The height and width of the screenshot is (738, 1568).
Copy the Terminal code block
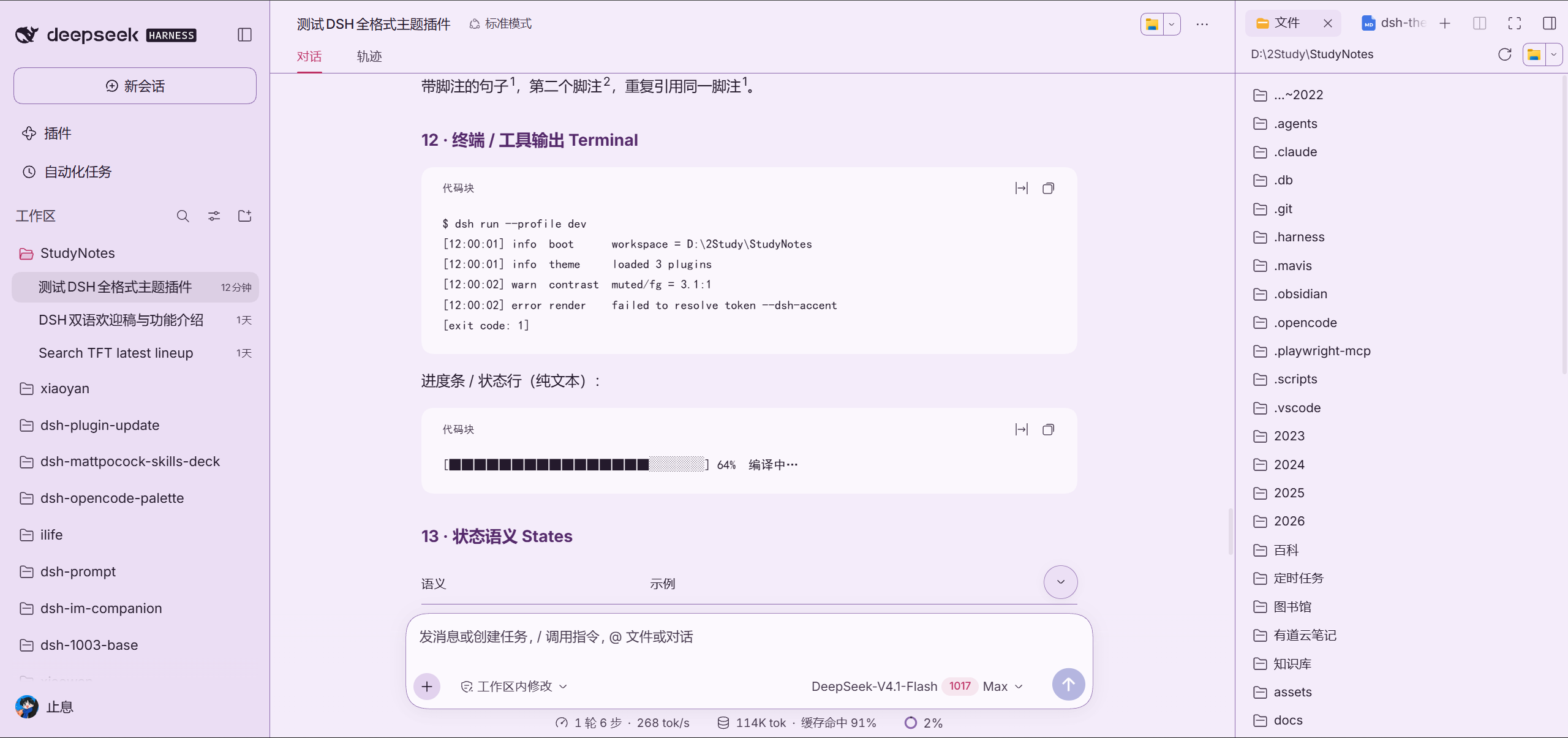pos(1049,189)
